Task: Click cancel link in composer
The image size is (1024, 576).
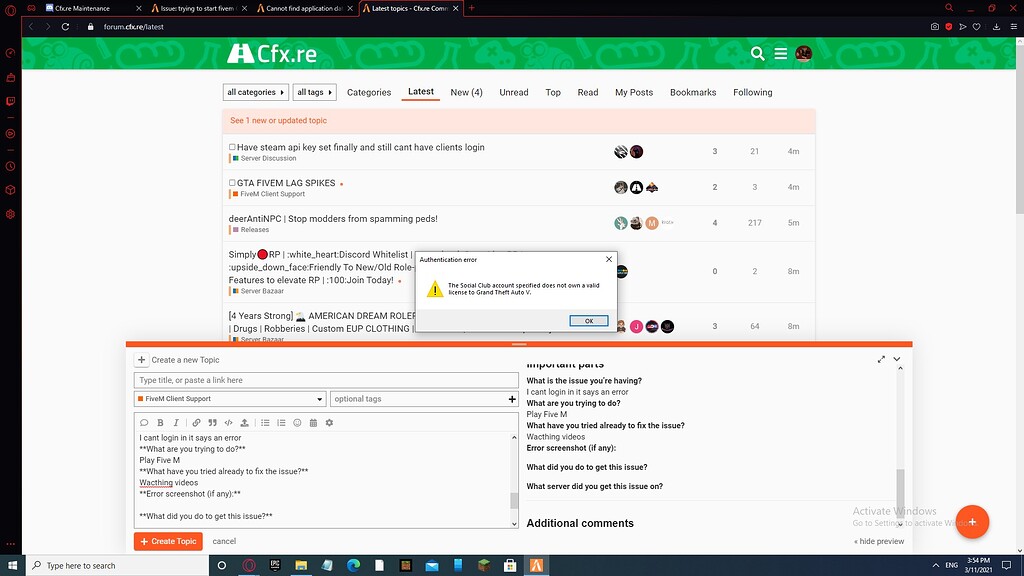Action: click(224, 541)
